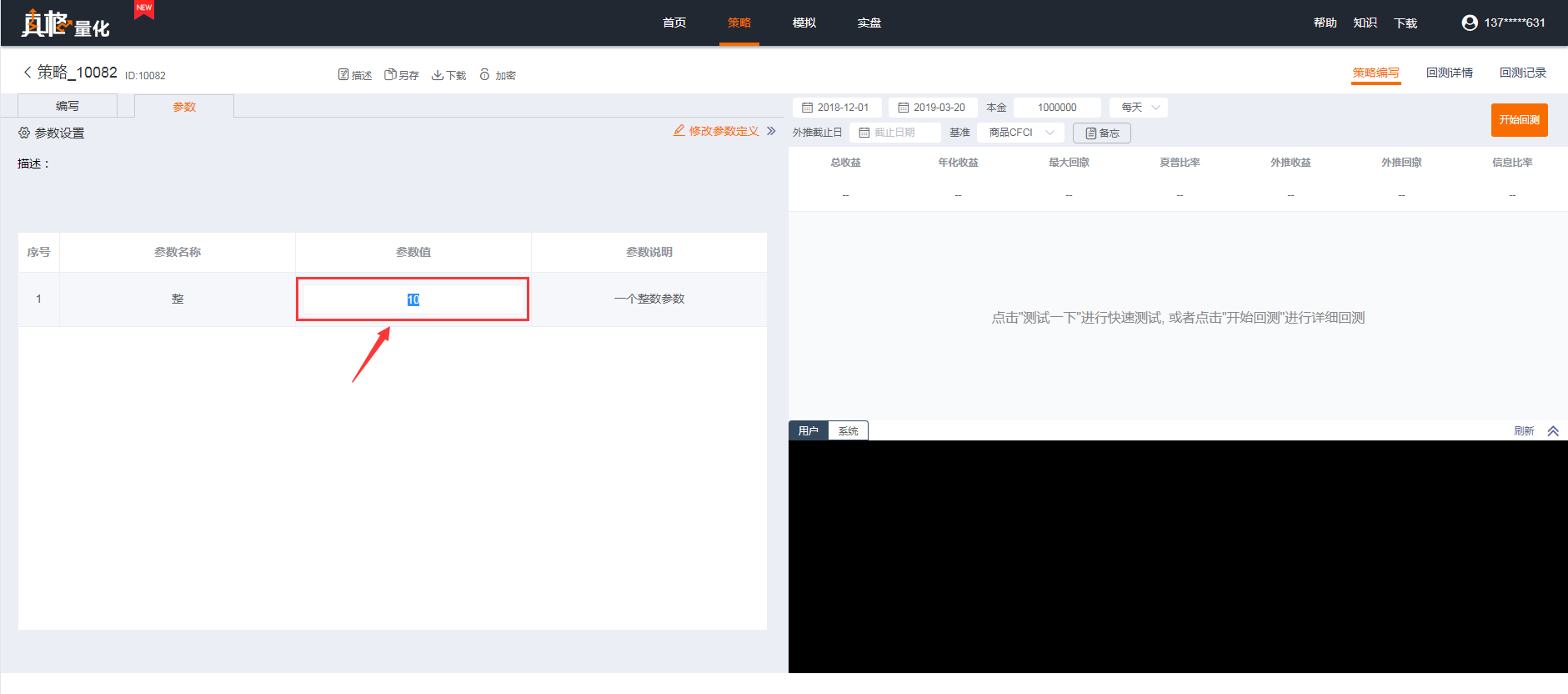
Task: Open the start date picker 2018-12-01
Action: [836, 108]
